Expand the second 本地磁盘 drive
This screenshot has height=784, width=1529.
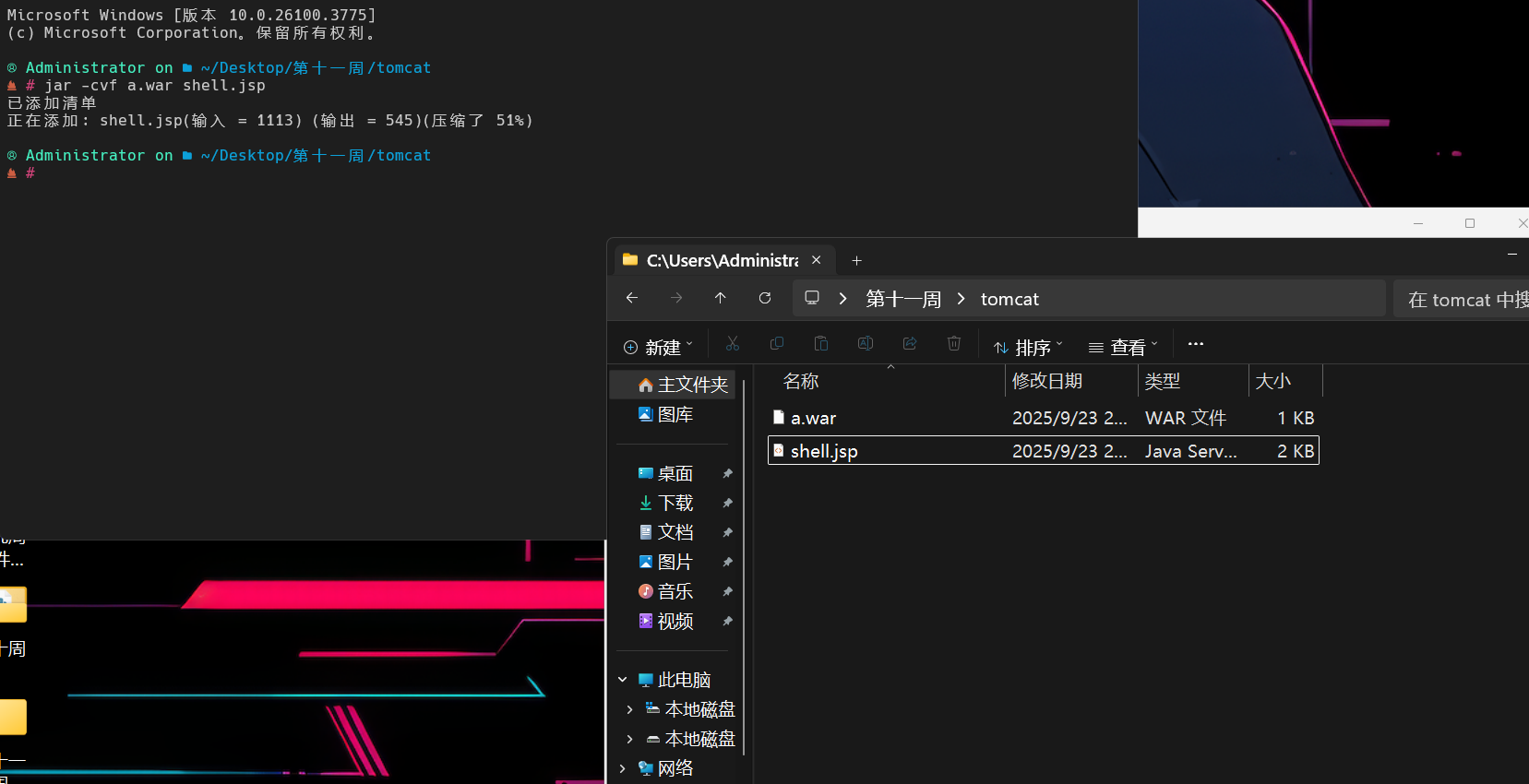pyautogui.click(x=629, y=739)
